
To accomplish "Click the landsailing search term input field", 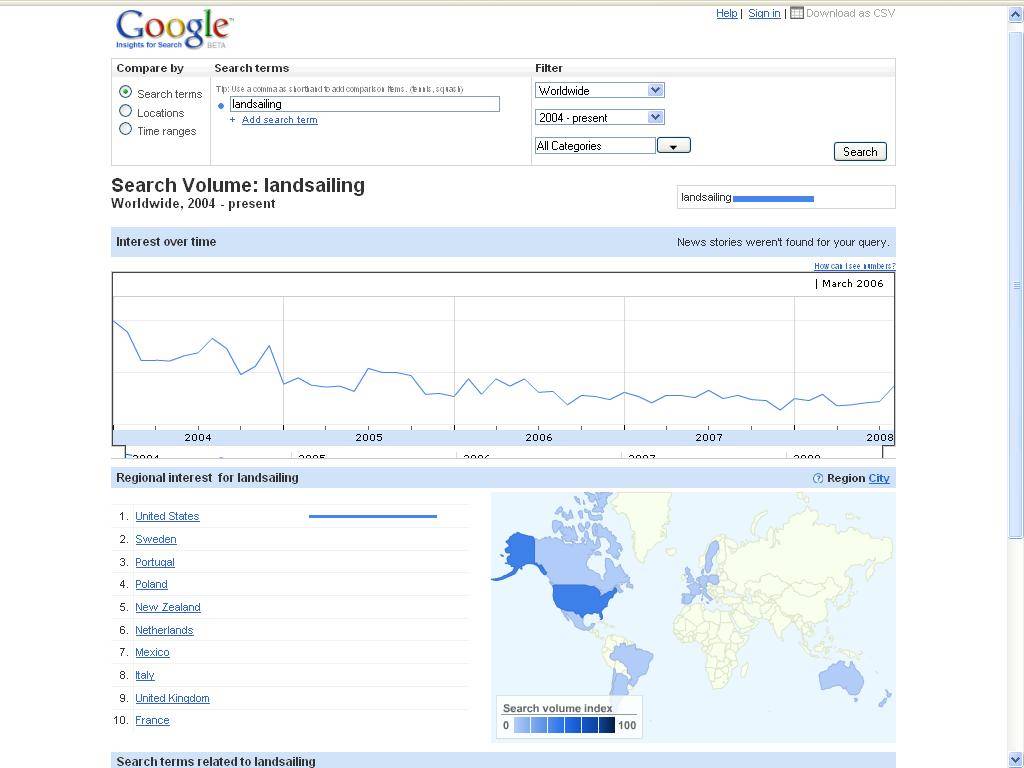I will (x=364, y=104).
